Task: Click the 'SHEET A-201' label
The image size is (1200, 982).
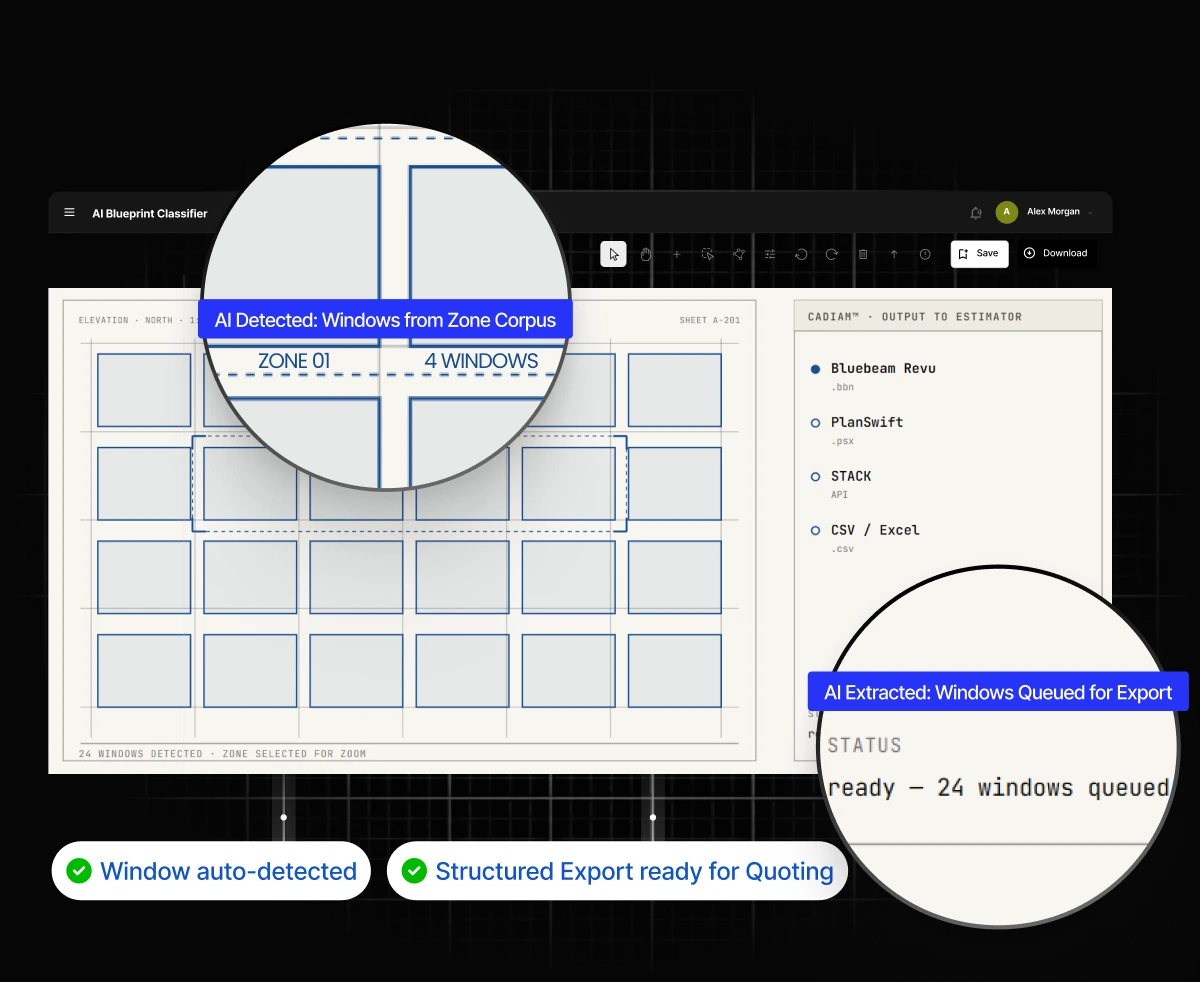Action: click(709, 321)
